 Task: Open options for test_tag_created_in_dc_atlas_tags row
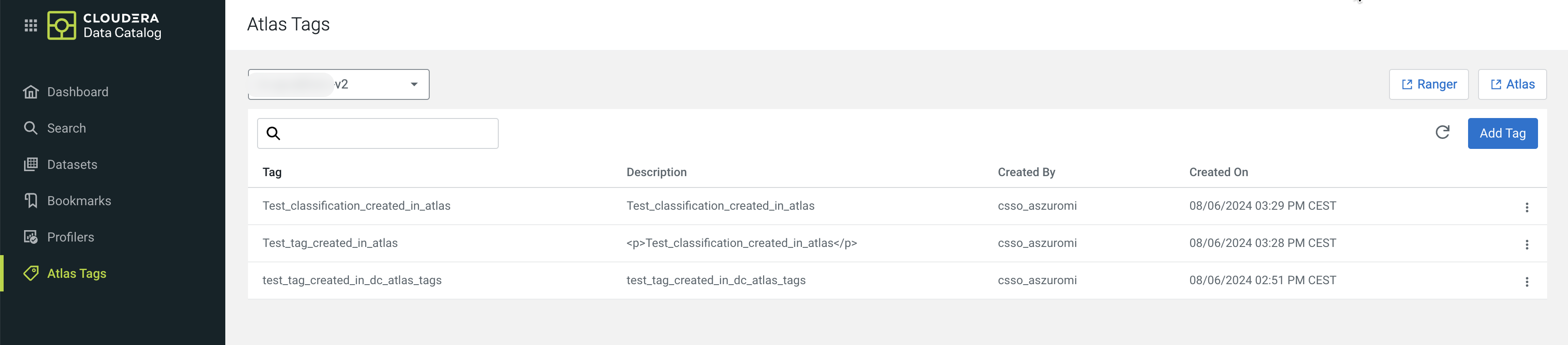(x=1526, y=282)
